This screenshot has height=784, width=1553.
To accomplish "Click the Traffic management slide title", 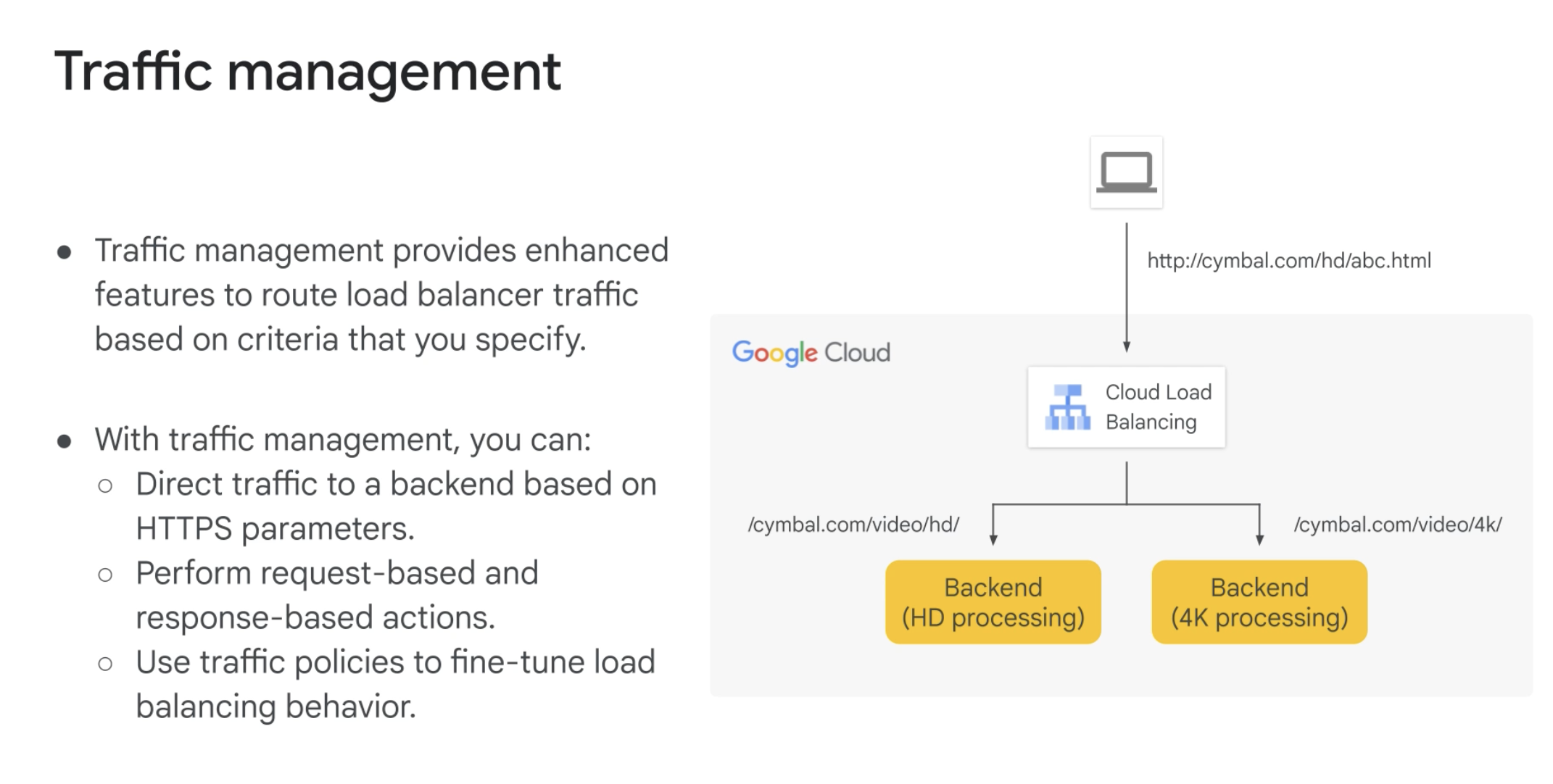I will click(307, 72).
